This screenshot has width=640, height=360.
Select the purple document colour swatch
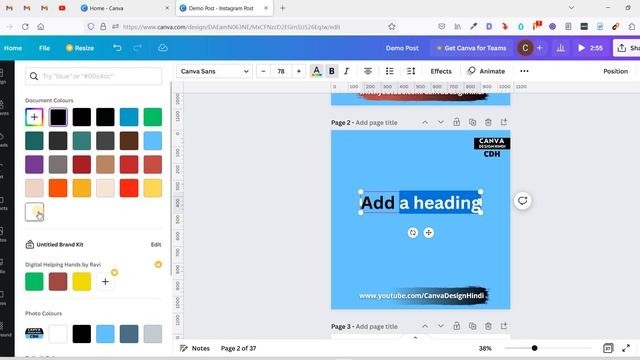(x=34, y=164)
